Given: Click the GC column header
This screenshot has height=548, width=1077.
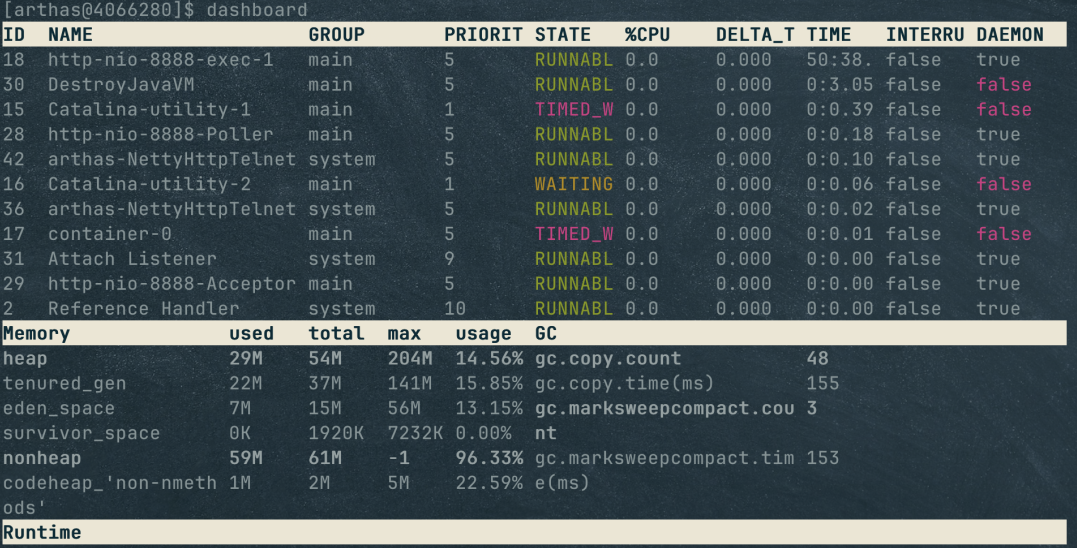Looking at the screenshot, I should 545,334.
